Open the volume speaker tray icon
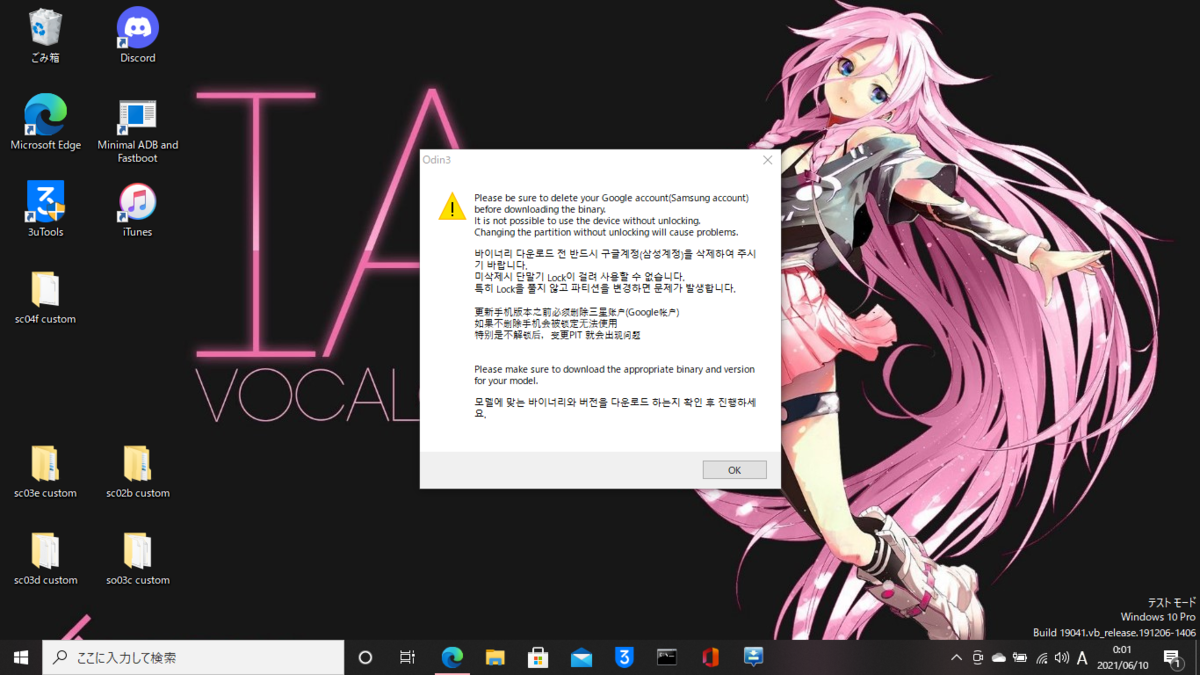Viewport: 1200px width, 675px height. point(1061,658)
